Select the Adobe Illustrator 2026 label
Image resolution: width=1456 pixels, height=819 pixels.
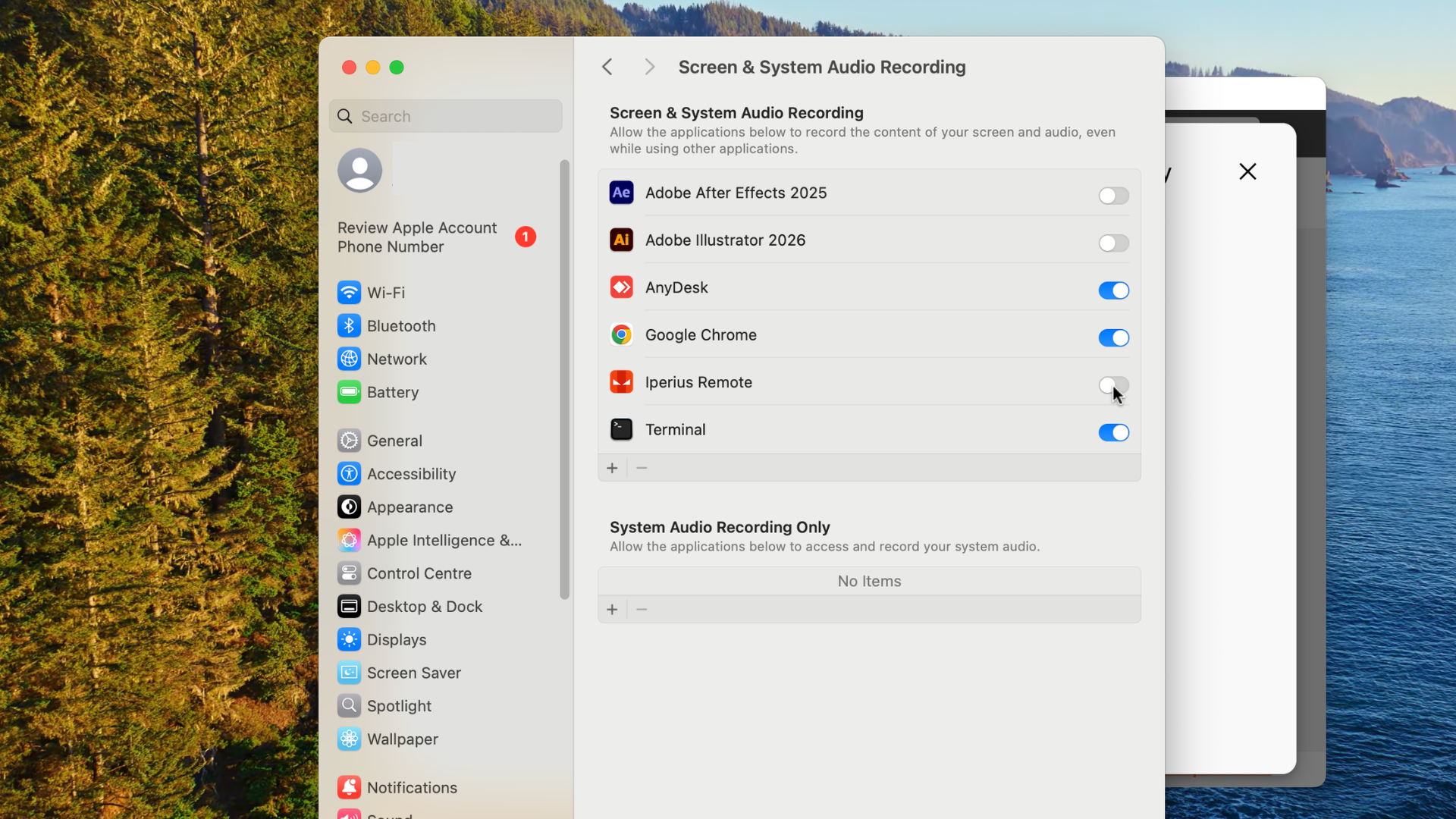point(725,240)
